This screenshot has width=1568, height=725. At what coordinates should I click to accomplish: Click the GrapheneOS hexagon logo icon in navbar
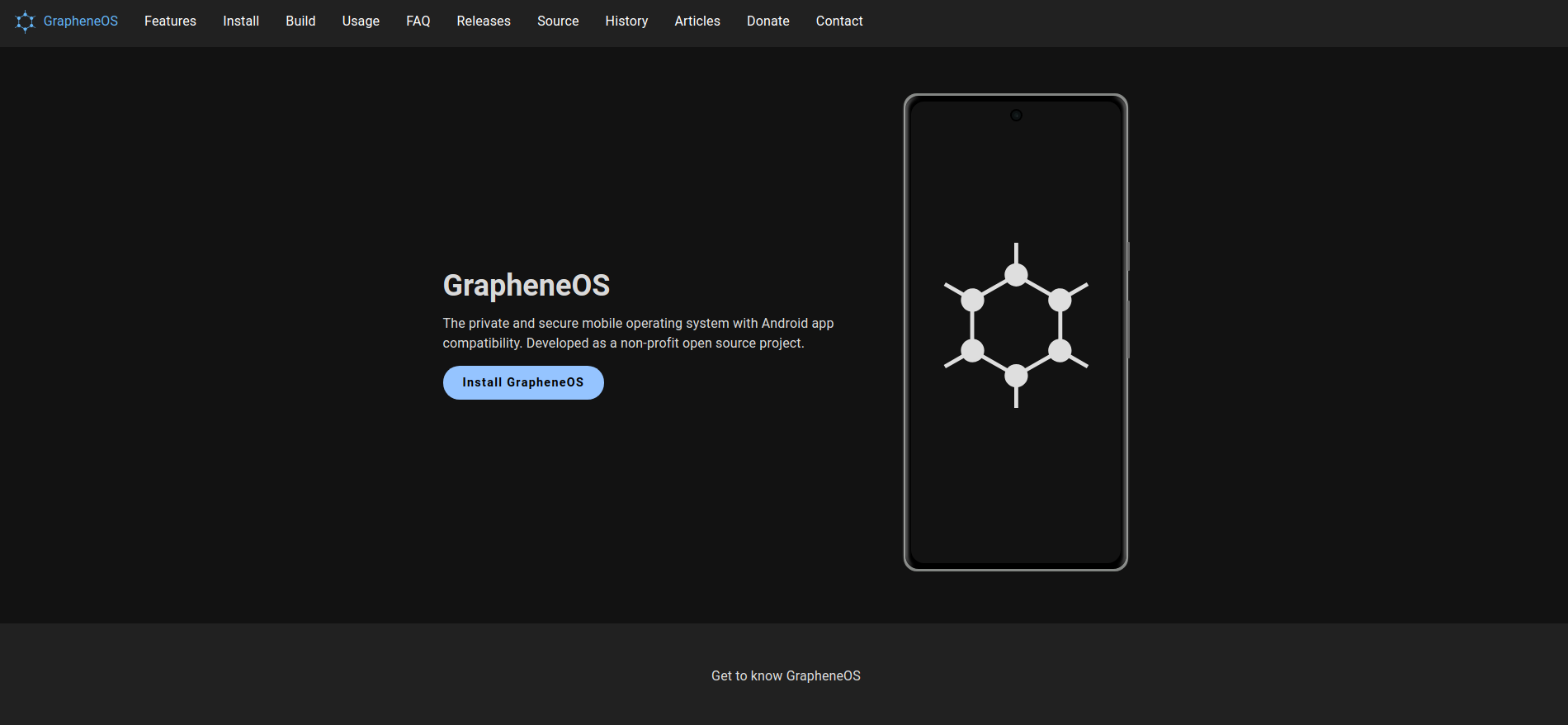pyautogui.click(x=26, y=21)
